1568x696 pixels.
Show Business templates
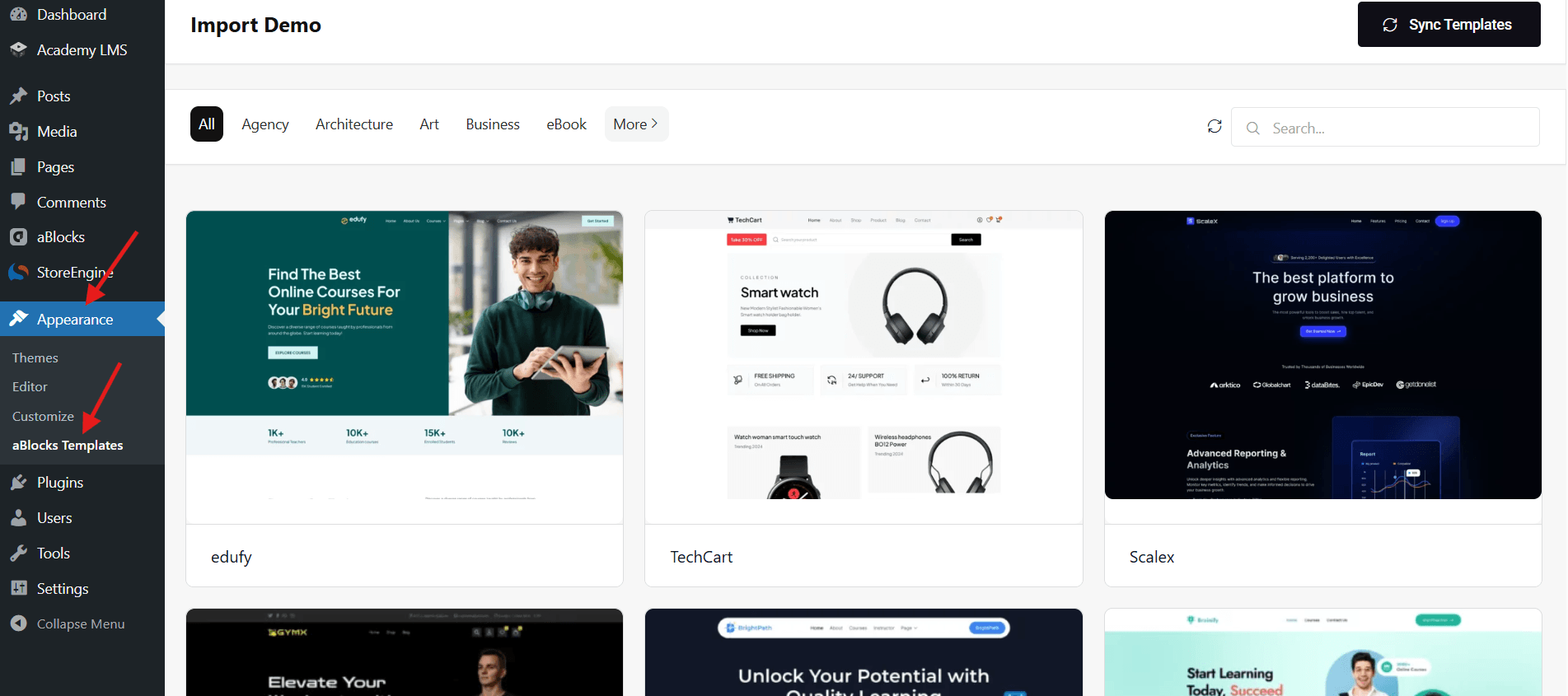click(x=493, y=124)
